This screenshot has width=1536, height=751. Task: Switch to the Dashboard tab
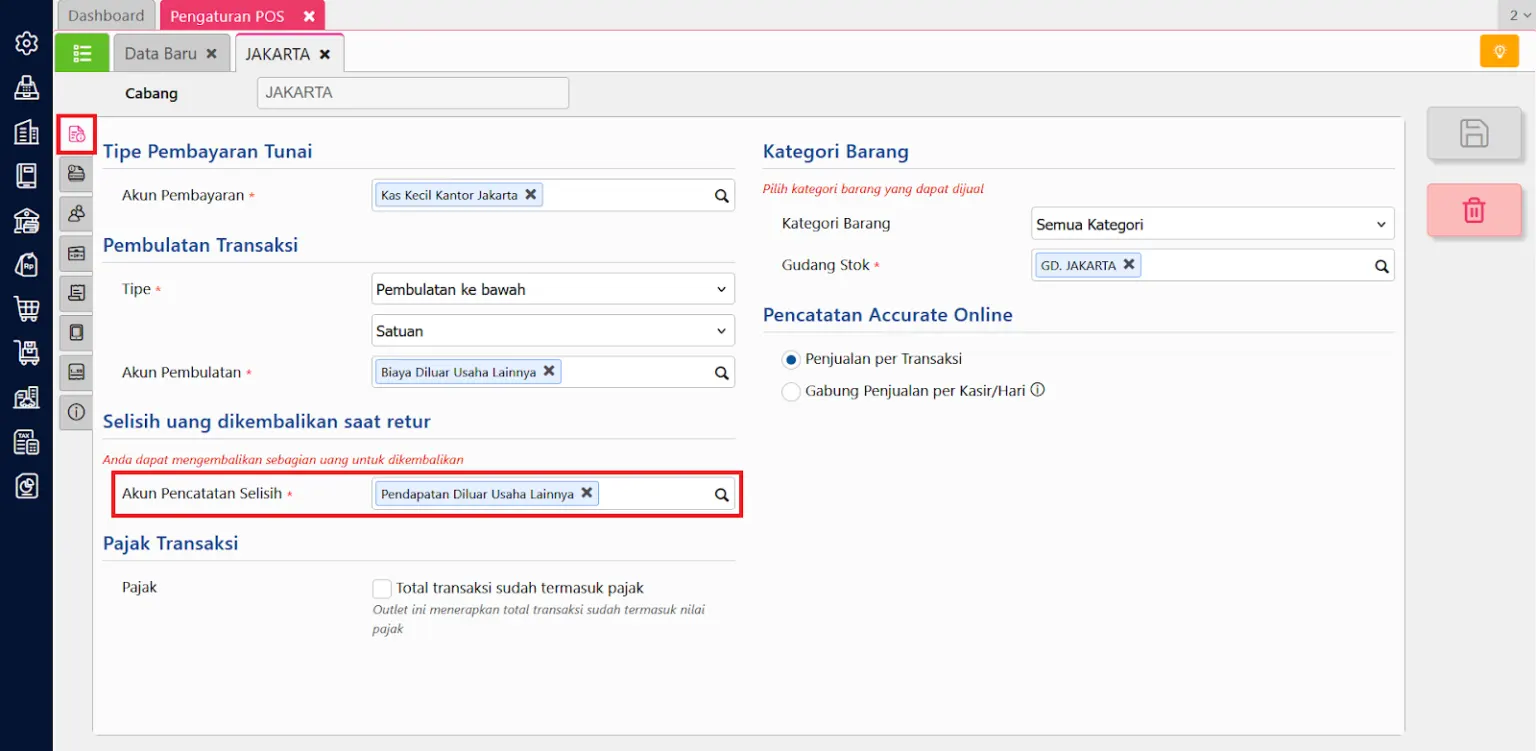pyautogui.click(x=106, y=16)
